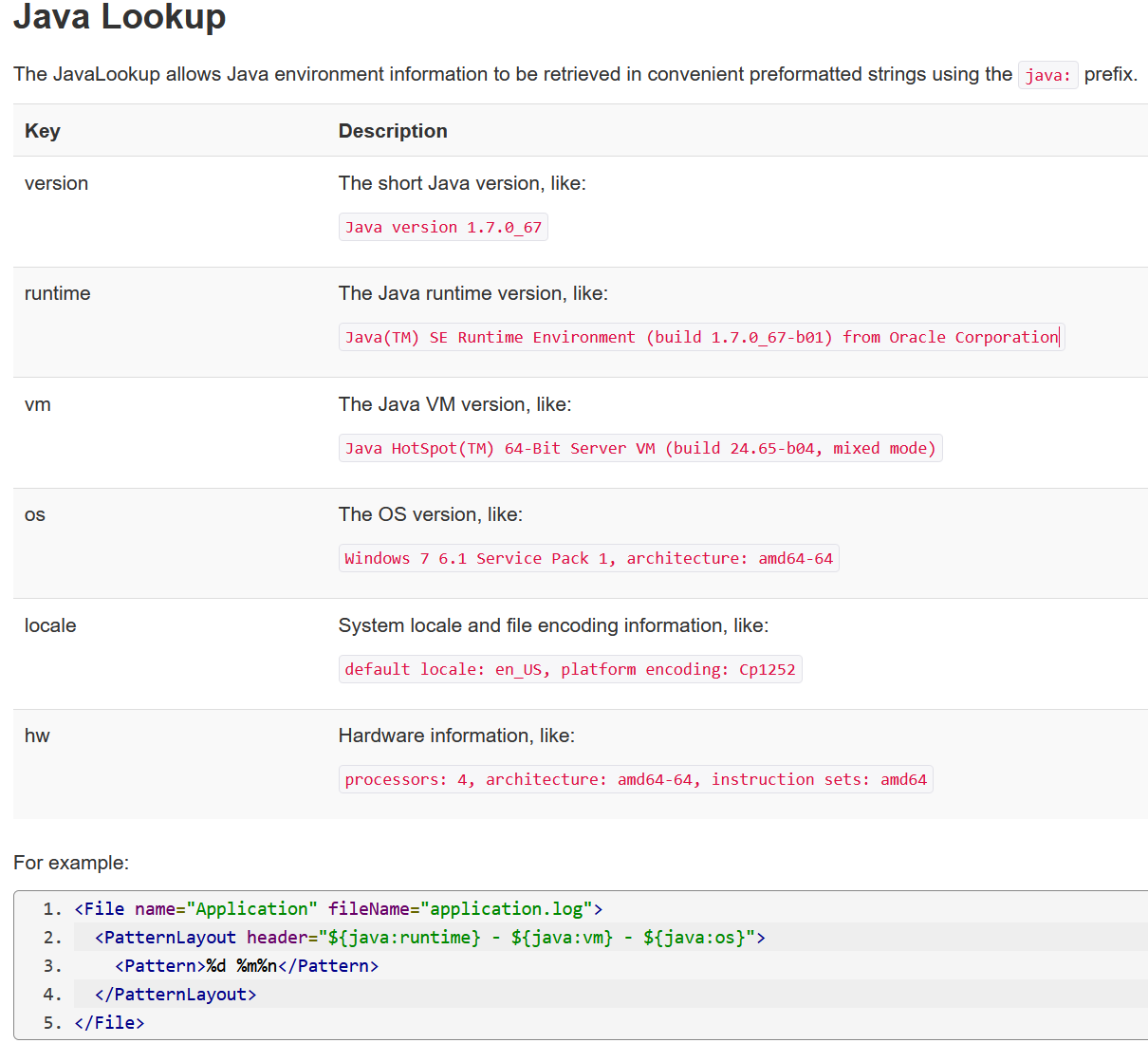The image size is (1148, 1043).
Task: Click the SE Runtime Environment code sample
Action: point(701,338)
